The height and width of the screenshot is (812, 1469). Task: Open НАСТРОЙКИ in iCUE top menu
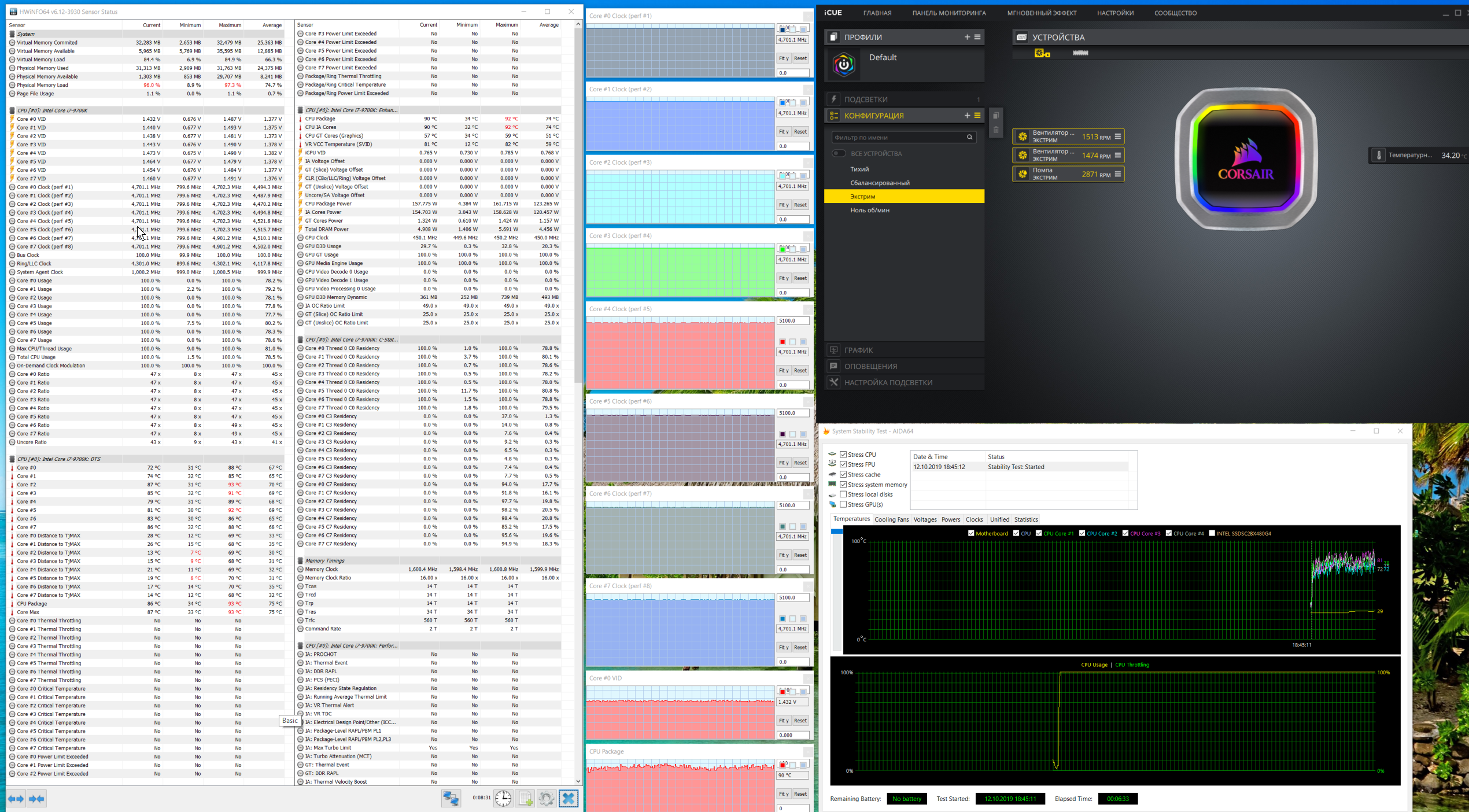click(x=1114, y=13)
